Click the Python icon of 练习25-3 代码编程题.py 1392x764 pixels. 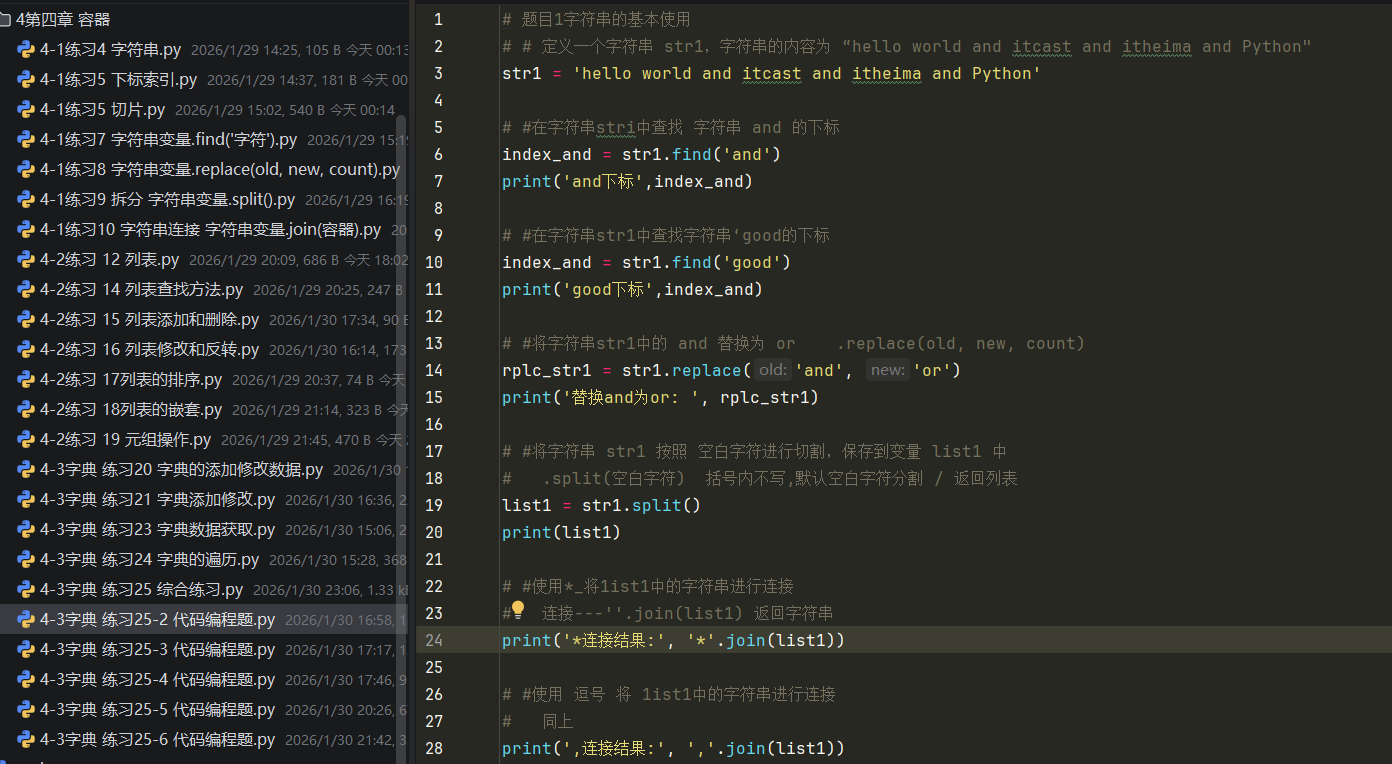tap(26, 649)
